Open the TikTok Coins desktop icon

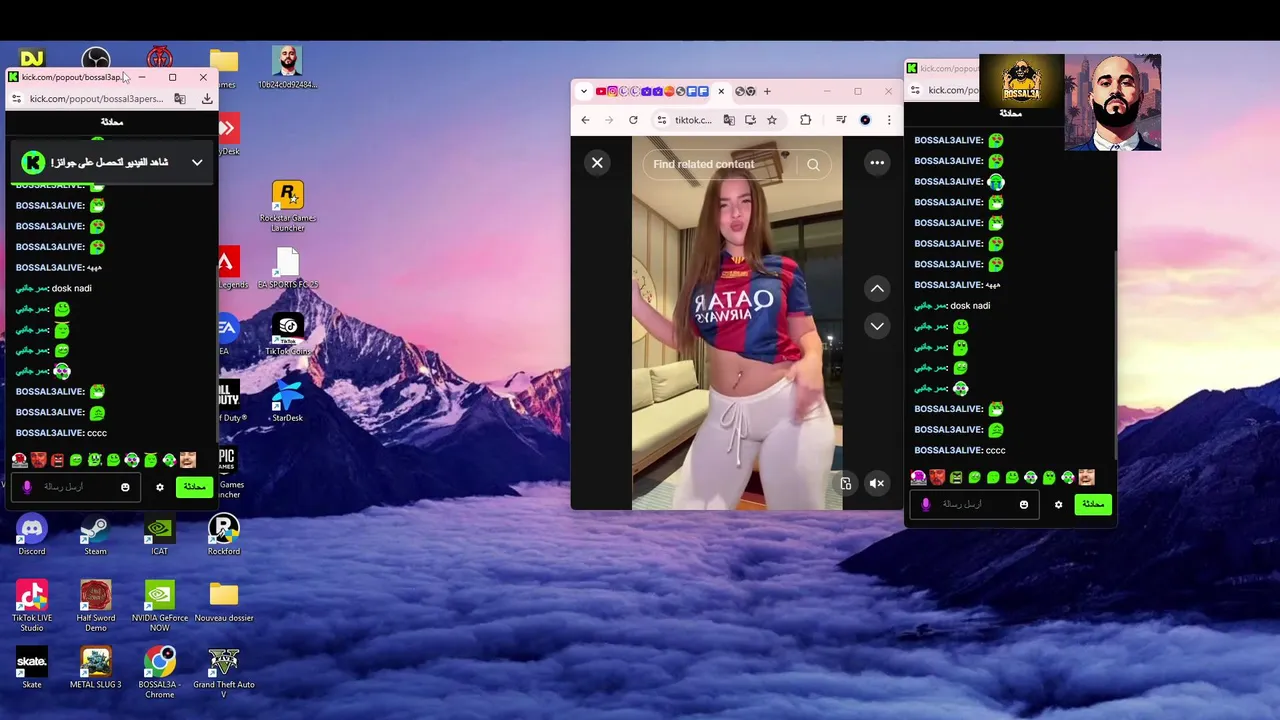pyautogui.click(x=288, y=335)
